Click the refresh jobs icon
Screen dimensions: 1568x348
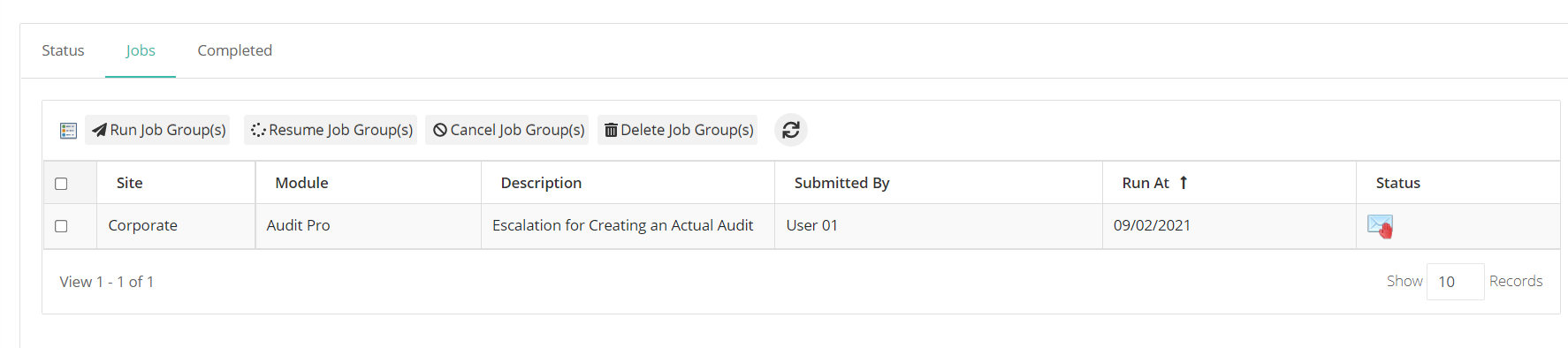(791, 130)
